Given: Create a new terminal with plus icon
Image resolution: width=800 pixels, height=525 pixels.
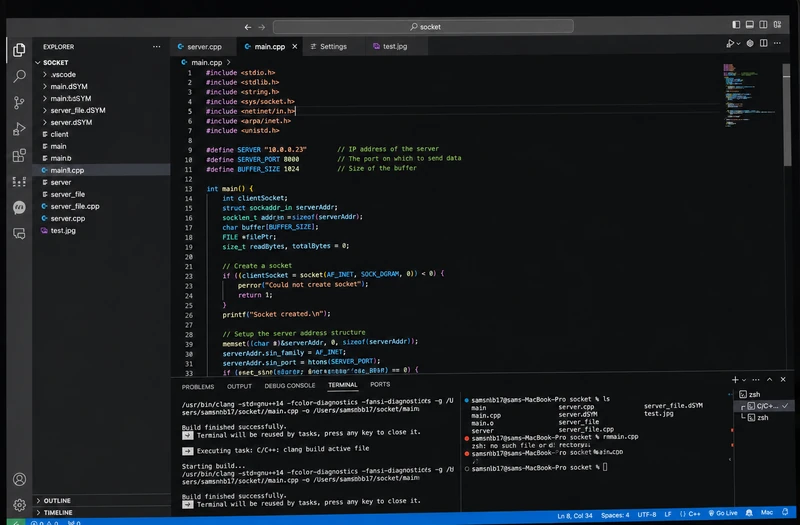Looking at the screenshot, I should click(x=735, y=380).
